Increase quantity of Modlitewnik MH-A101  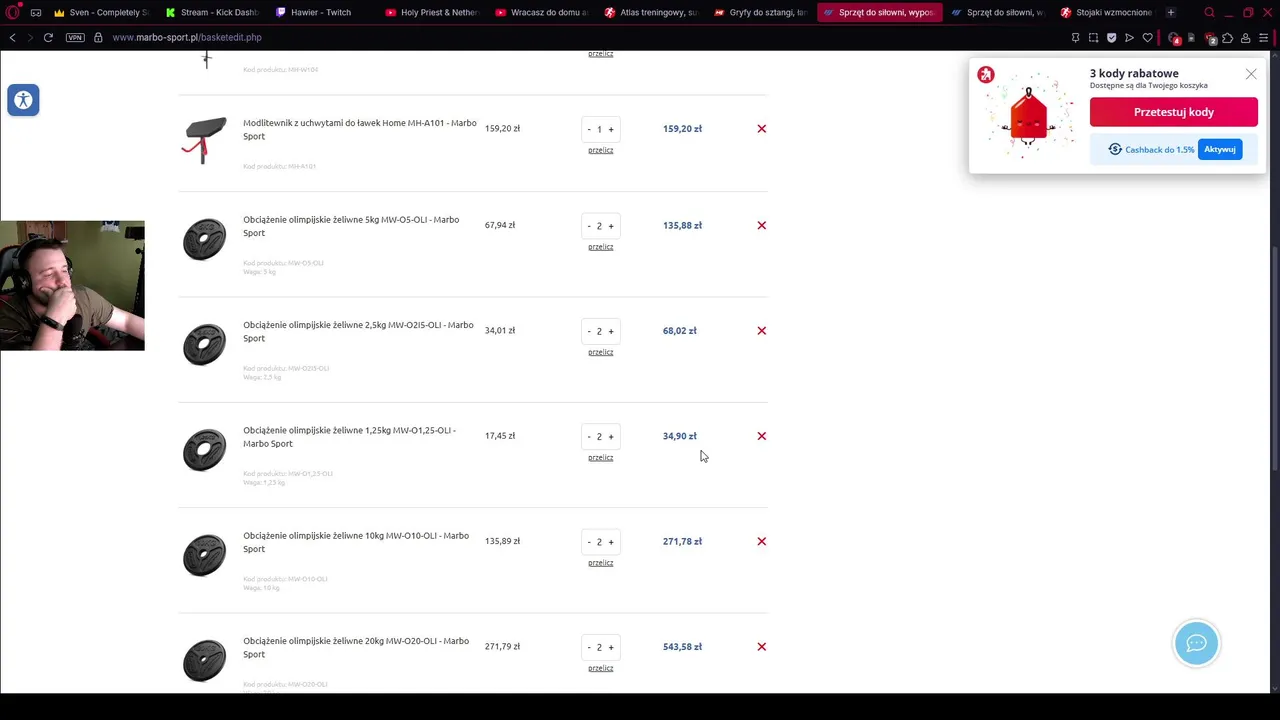coord(611,129)
